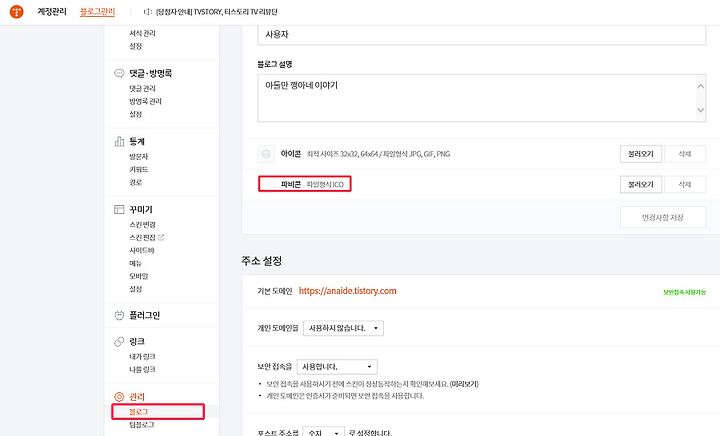Click the blog icon placeholder thumbnail
The image size is (720, 436).
(x=266, y=154)
